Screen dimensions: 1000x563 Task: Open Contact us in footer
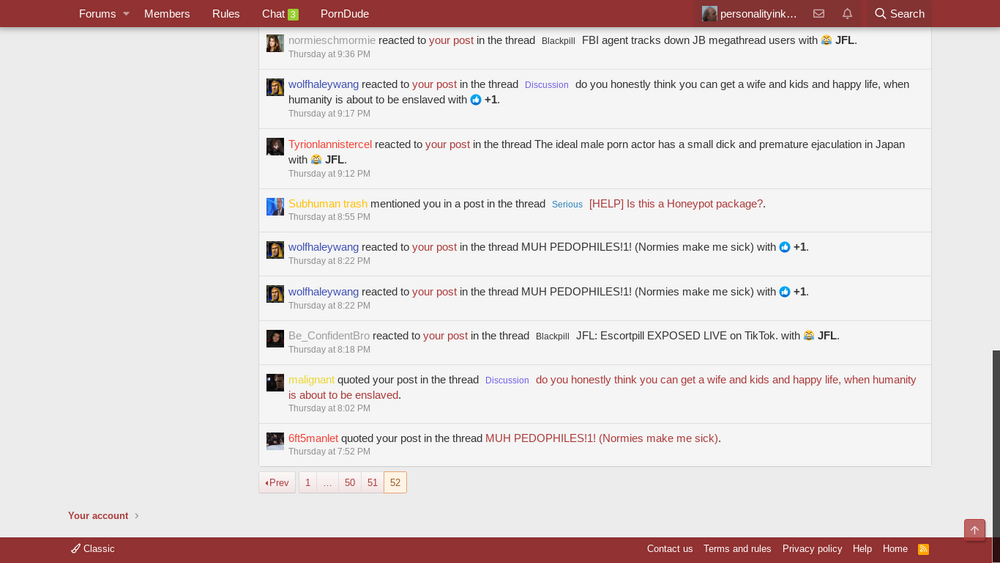coord(670,549)
